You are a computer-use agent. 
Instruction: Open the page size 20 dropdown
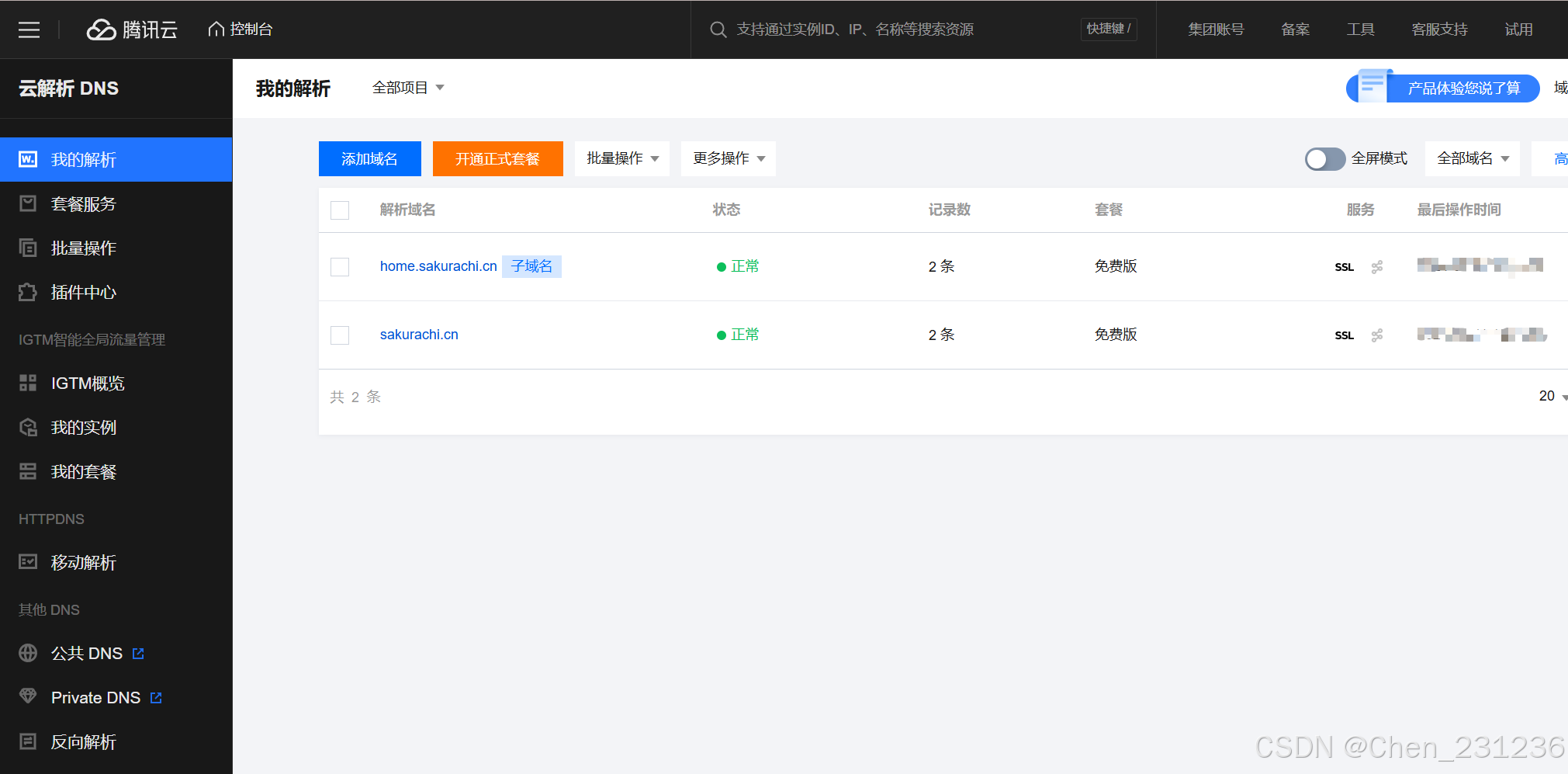(x=1552, y=396)
